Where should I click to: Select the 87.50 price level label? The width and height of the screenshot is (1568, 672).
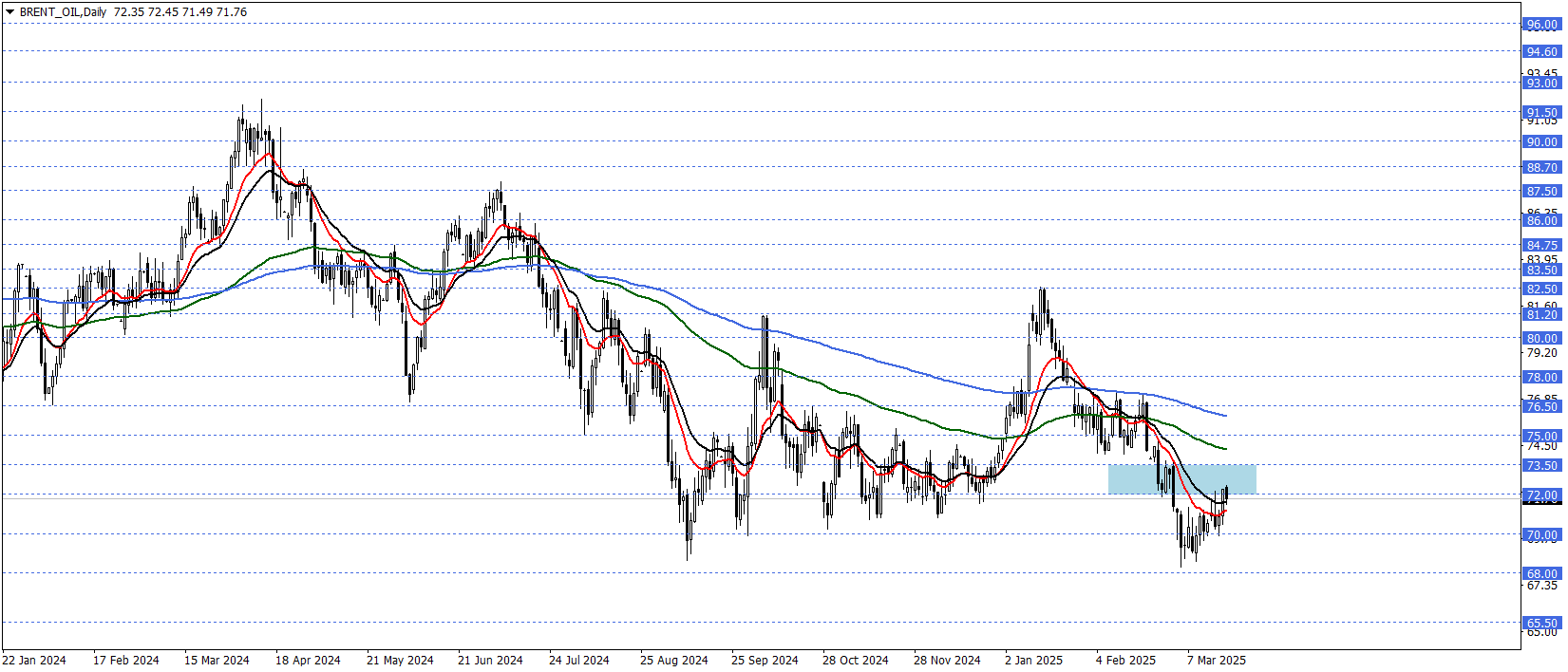click(1542, 192)
